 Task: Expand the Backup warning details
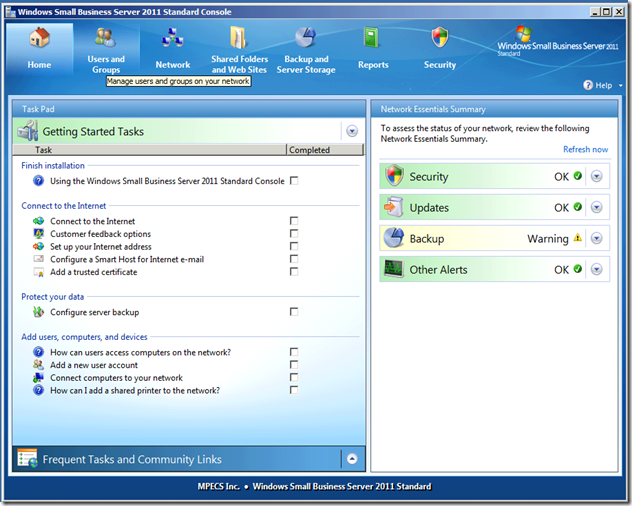597,239
